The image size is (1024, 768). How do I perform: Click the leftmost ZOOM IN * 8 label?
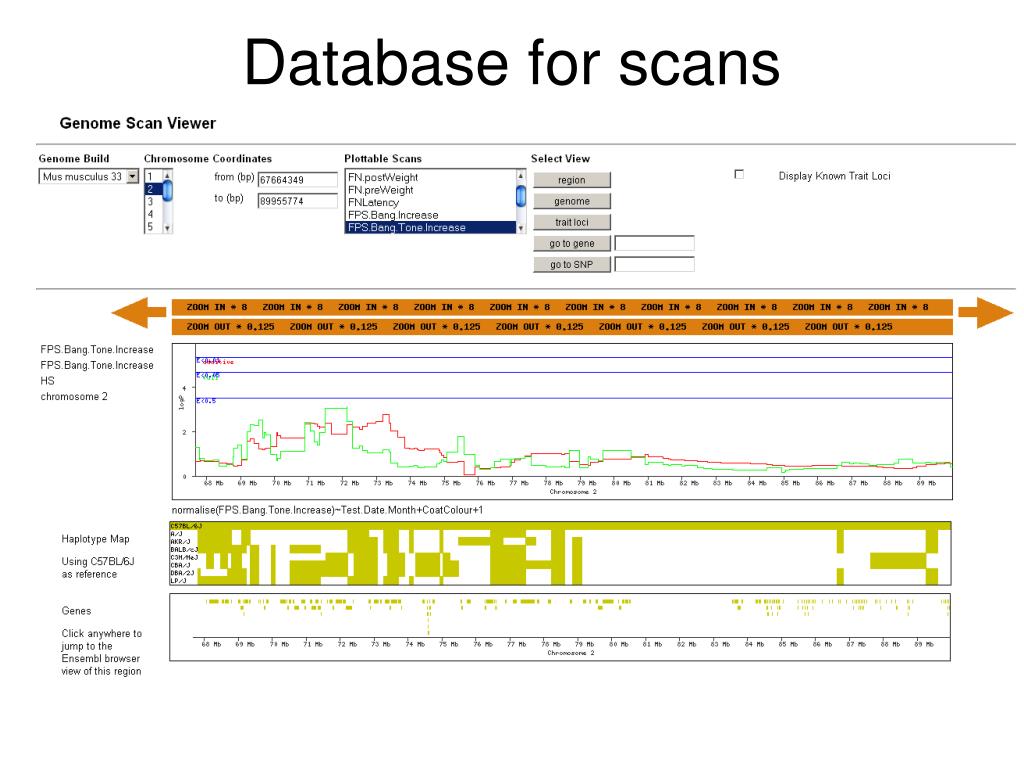216,307
